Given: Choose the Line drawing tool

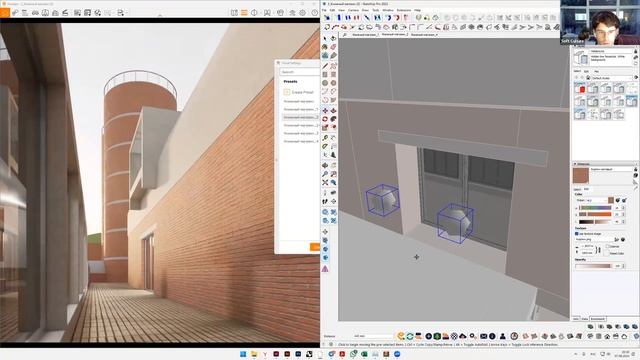Looking at the screenshot, I should click(325, 66).
